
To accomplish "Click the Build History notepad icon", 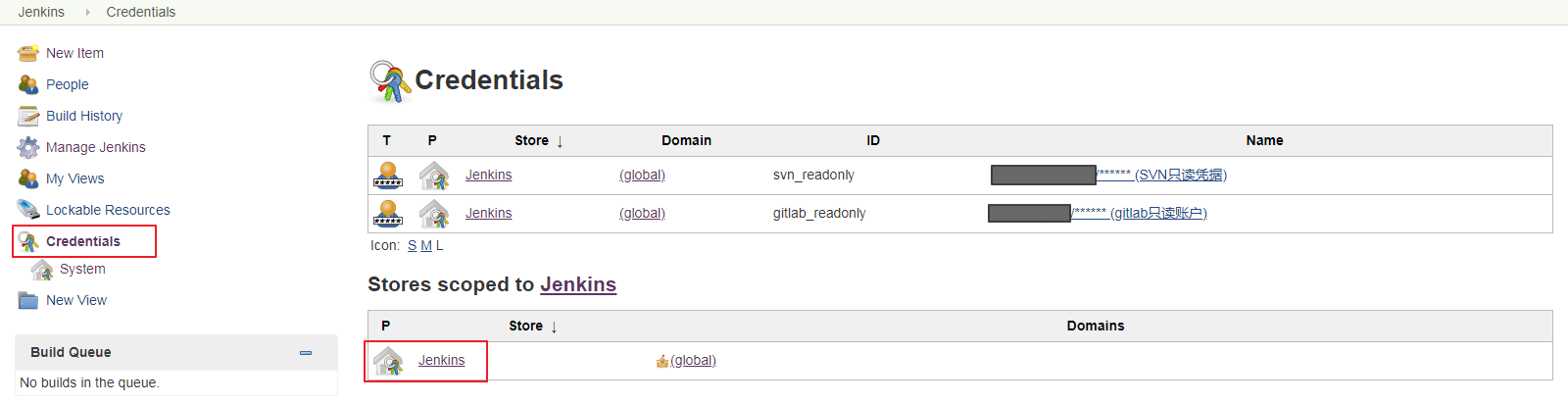I will pos(27,116).
